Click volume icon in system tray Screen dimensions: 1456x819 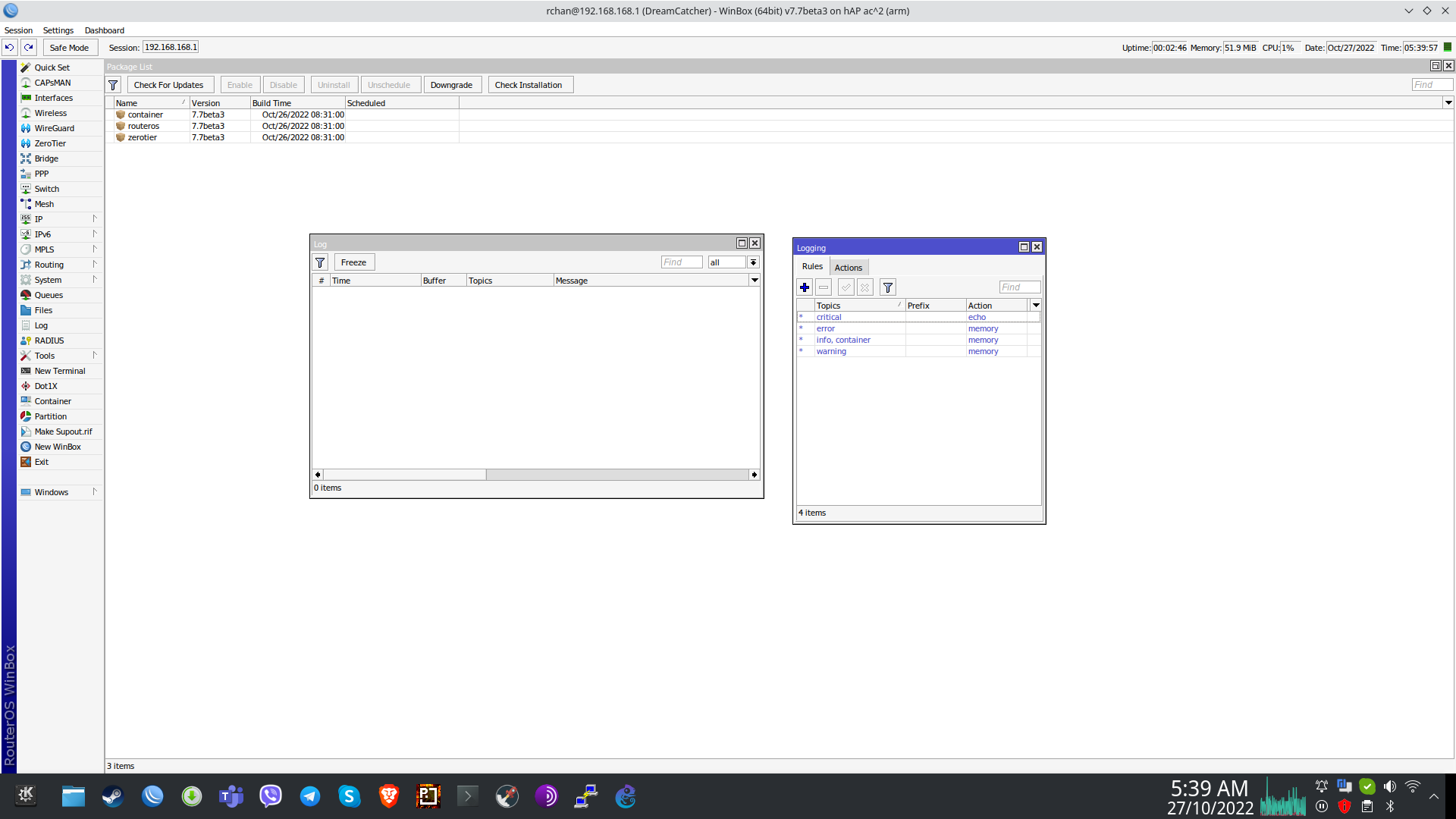point(1390,786)
